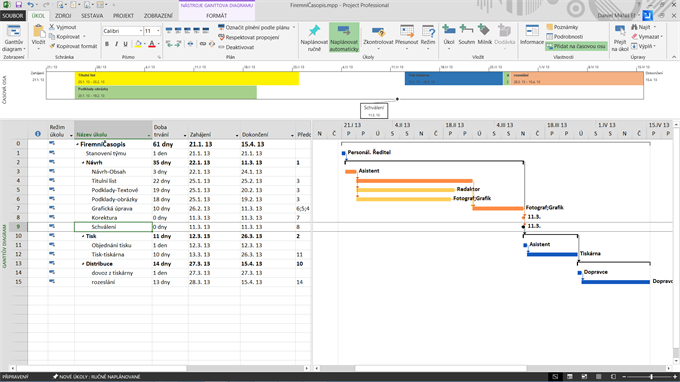The height and width of the screenshot is (382, 680).
Task: Toggle Naplánovat ručně (Manual schedule)
Action: coord(314,38)
